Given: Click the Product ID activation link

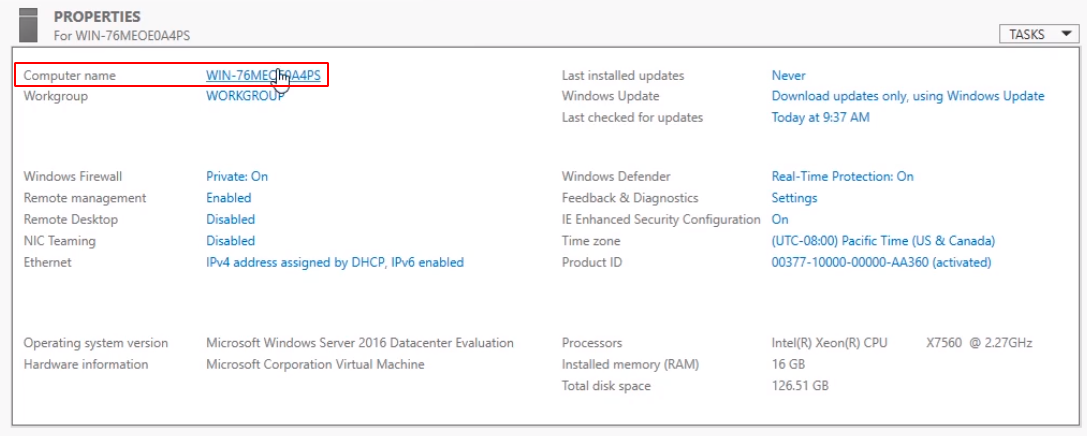Looking at the screenshot, I should (x=881, y=262).
